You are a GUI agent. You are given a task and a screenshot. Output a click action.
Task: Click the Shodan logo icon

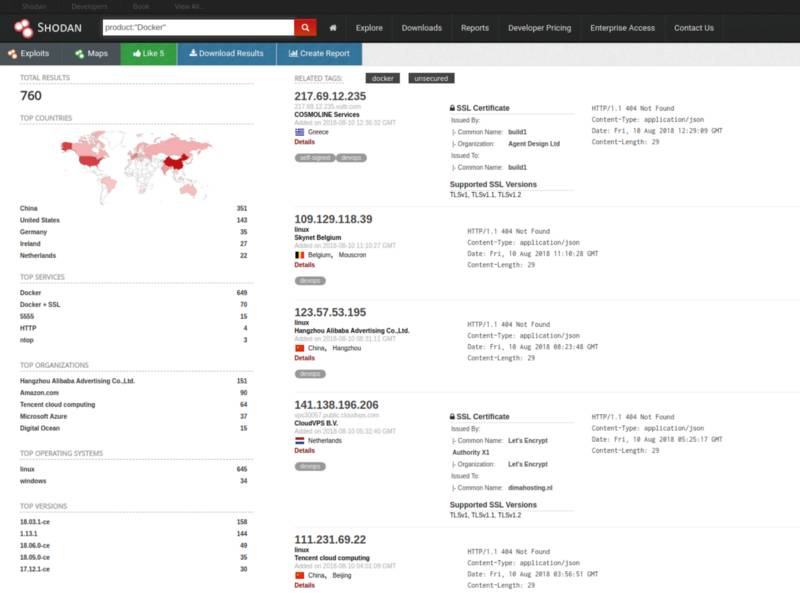click(23, 28)
